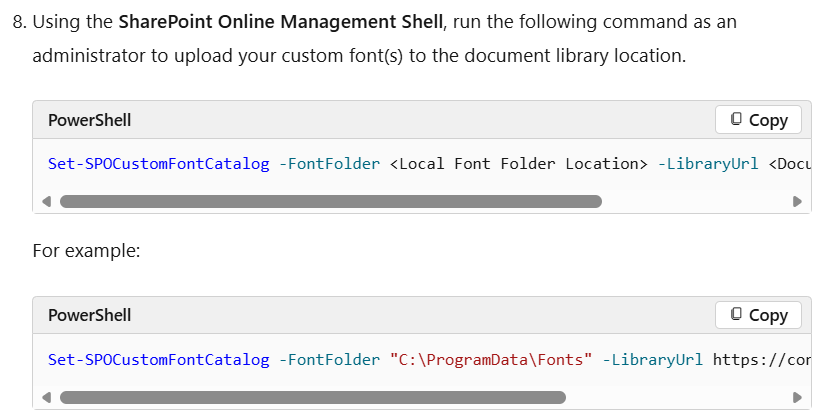Click horizontal scrollbar thumb of first code block
Viewport: 820px width, 417px height.
tap(331, 201)
